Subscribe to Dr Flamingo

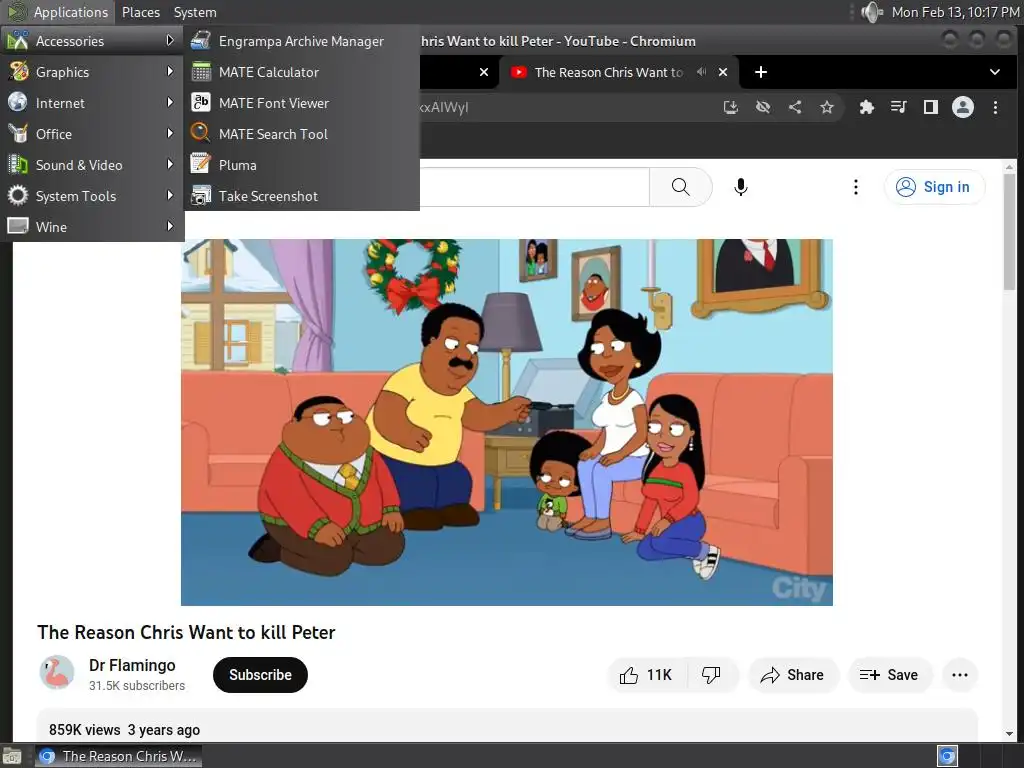click(260, 675)
